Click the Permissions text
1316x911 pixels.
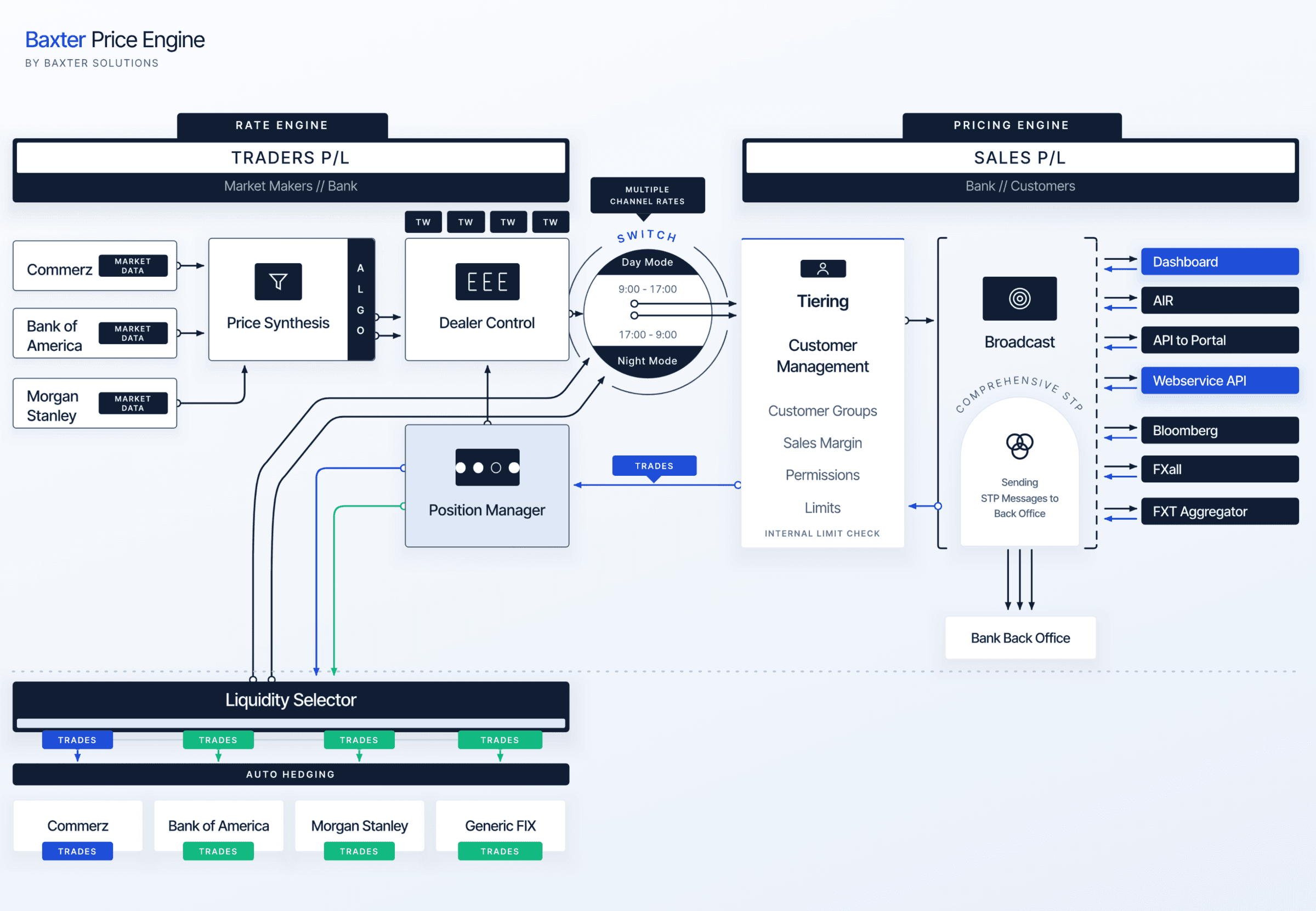[x=822, y=475]
